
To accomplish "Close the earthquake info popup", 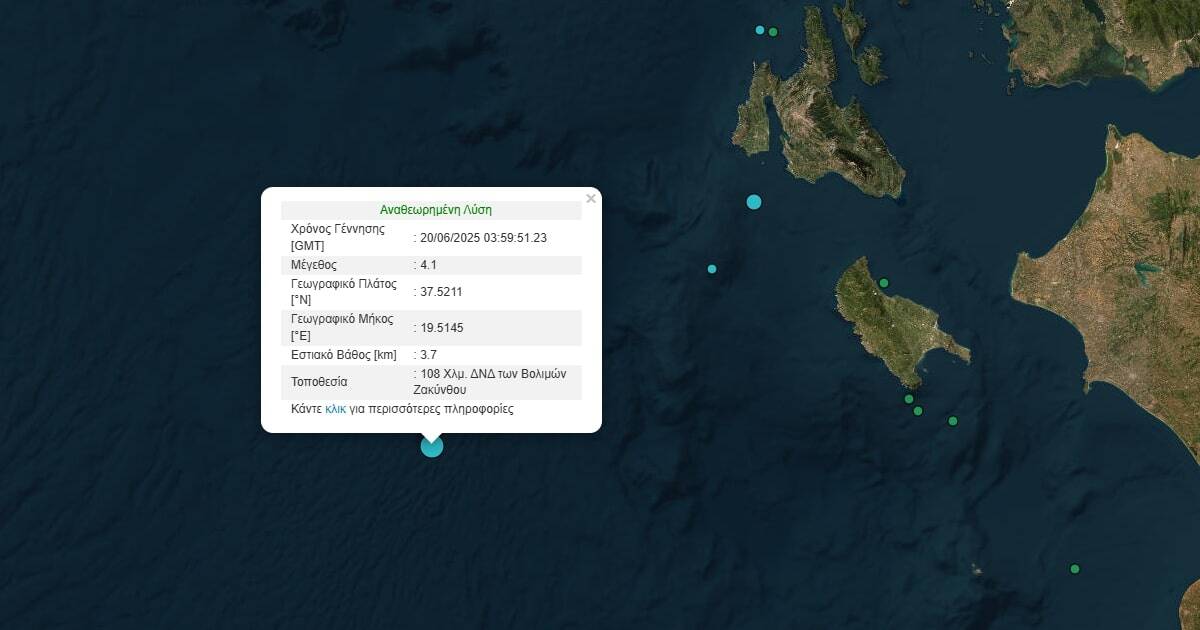I will (590, 199).
